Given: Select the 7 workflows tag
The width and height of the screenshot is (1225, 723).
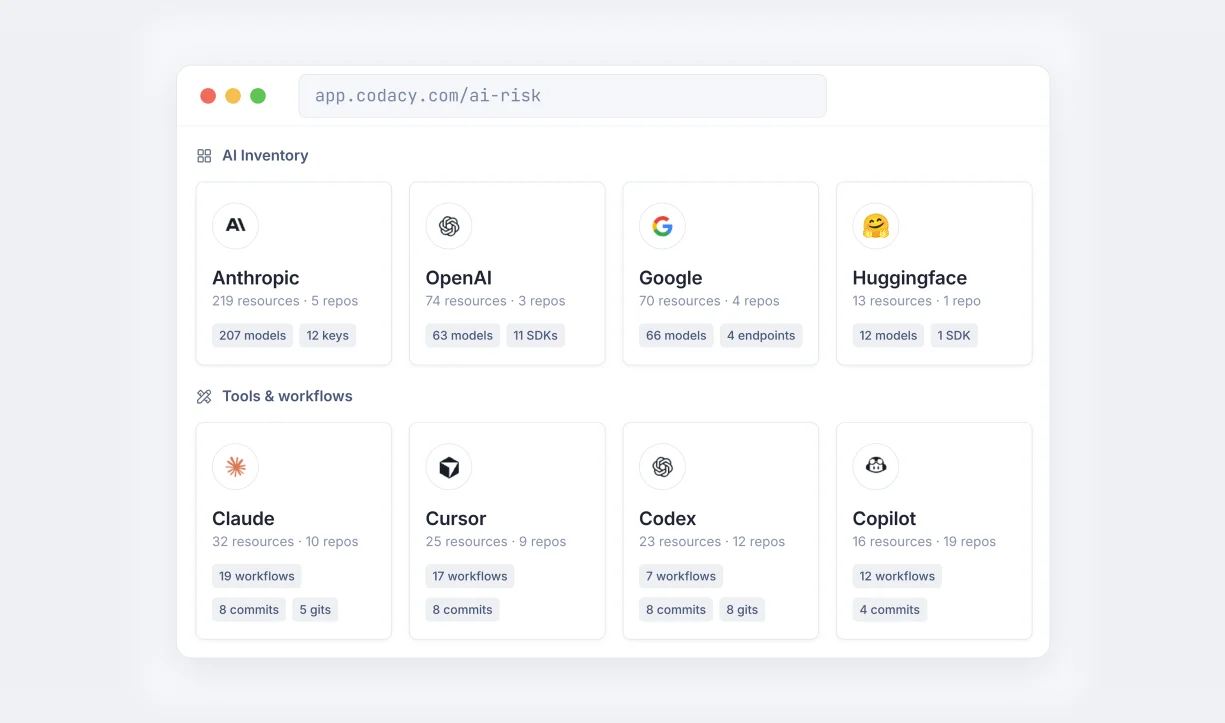Looking at the screenshot, I should (681, 576).
